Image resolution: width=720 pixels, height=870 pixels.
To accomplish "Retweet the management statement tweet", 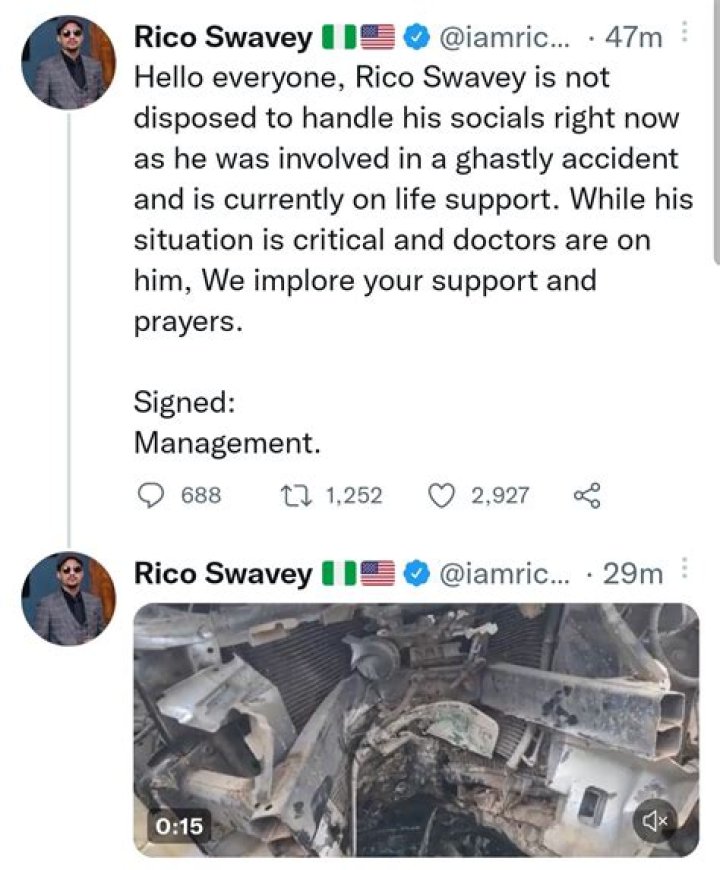I will point(295,493).
